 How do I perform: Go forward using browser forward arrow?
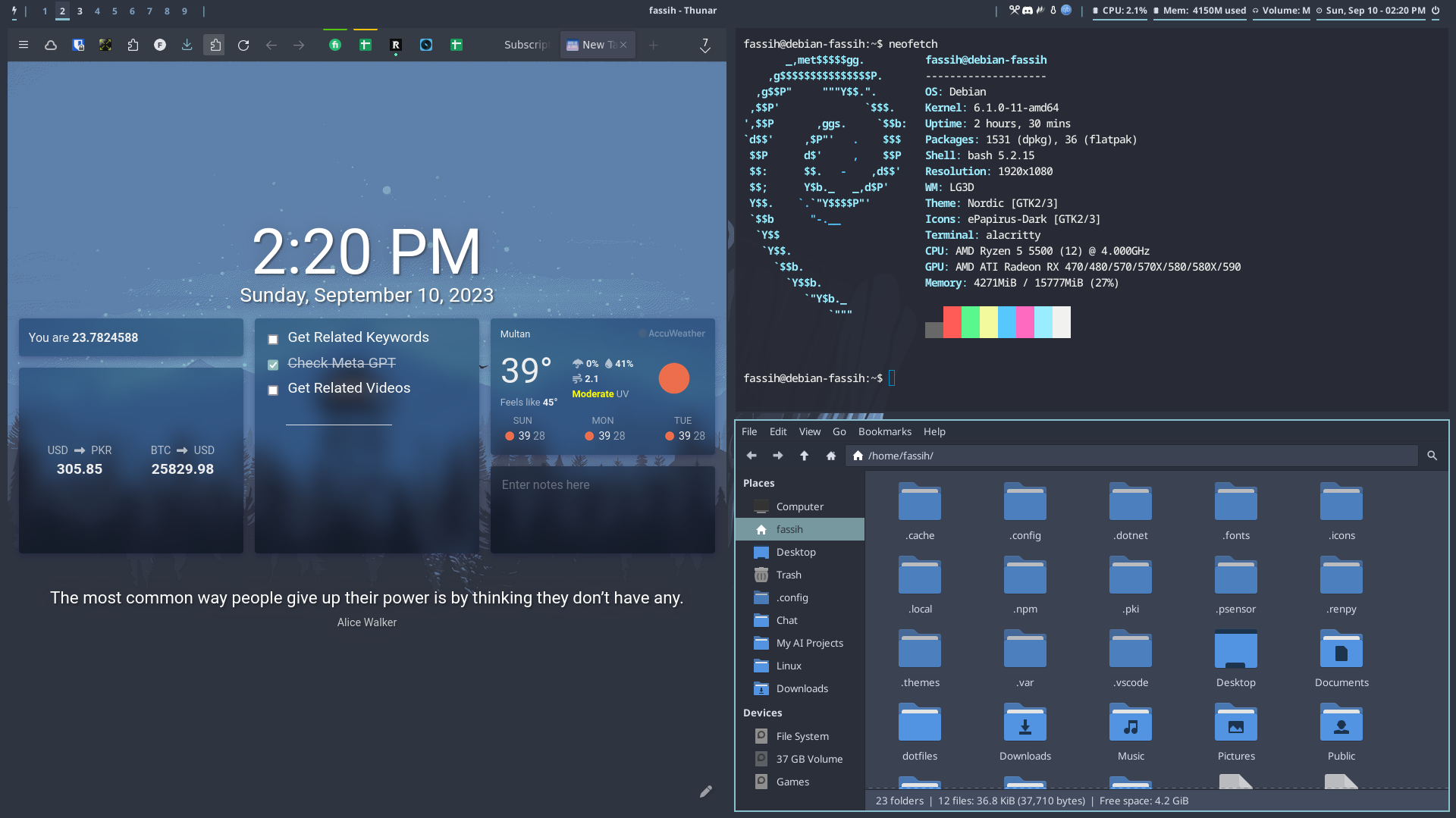[299, 45]
